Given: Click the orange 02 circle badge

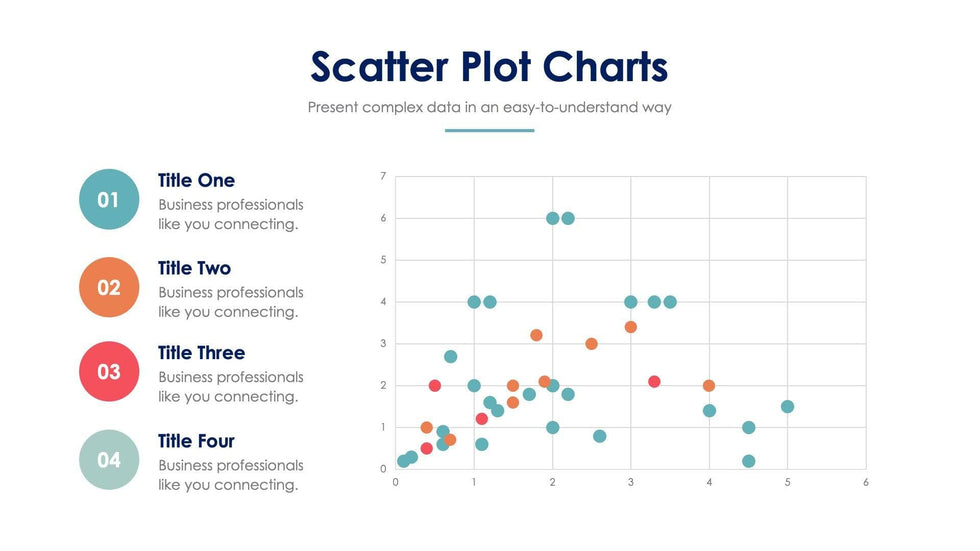Looking at the screenshot, I should (x=108, y=287).
